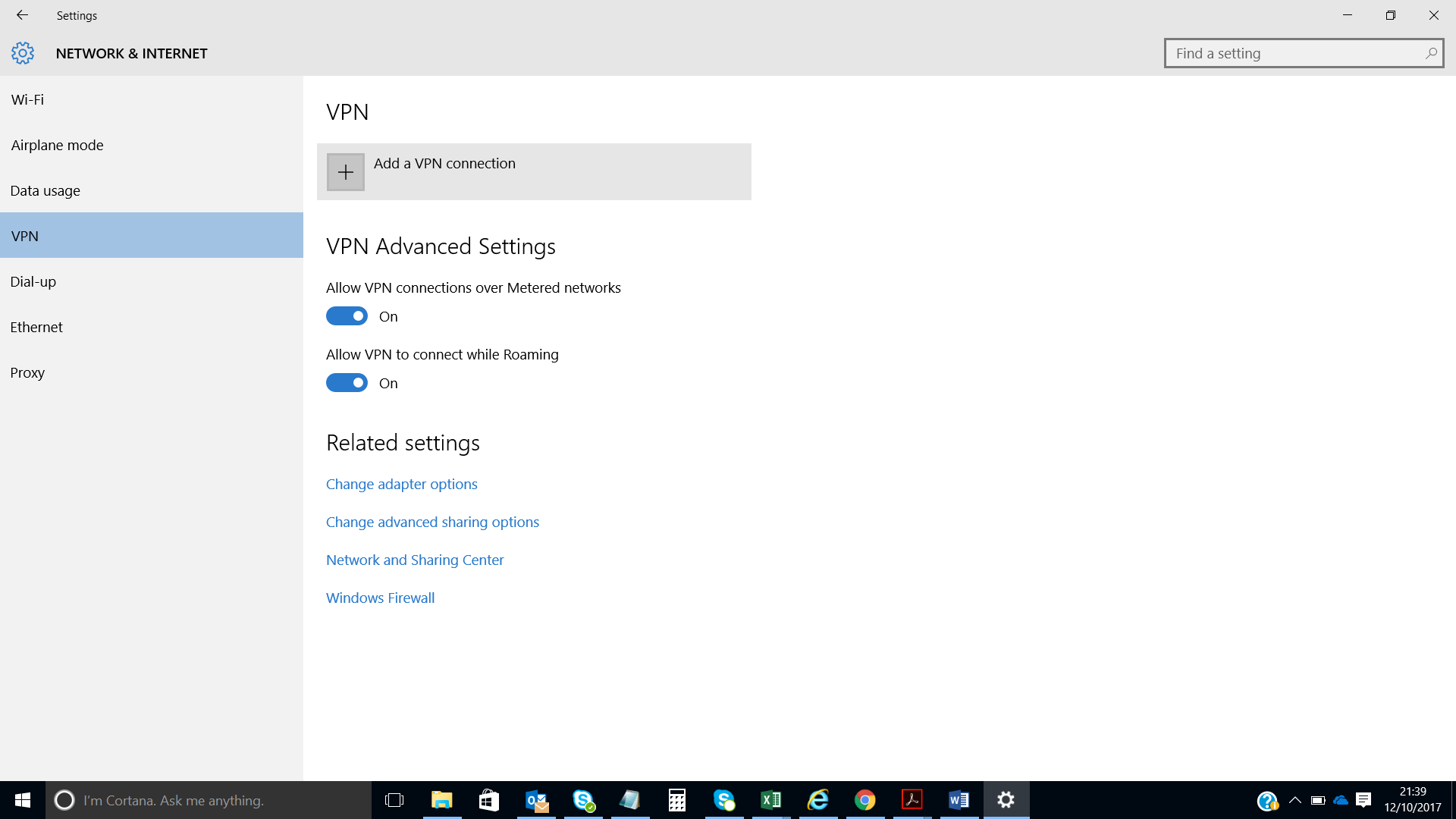Open Task View from the taskbar
Screen dimensions: 1456x819
coord(394,800)
